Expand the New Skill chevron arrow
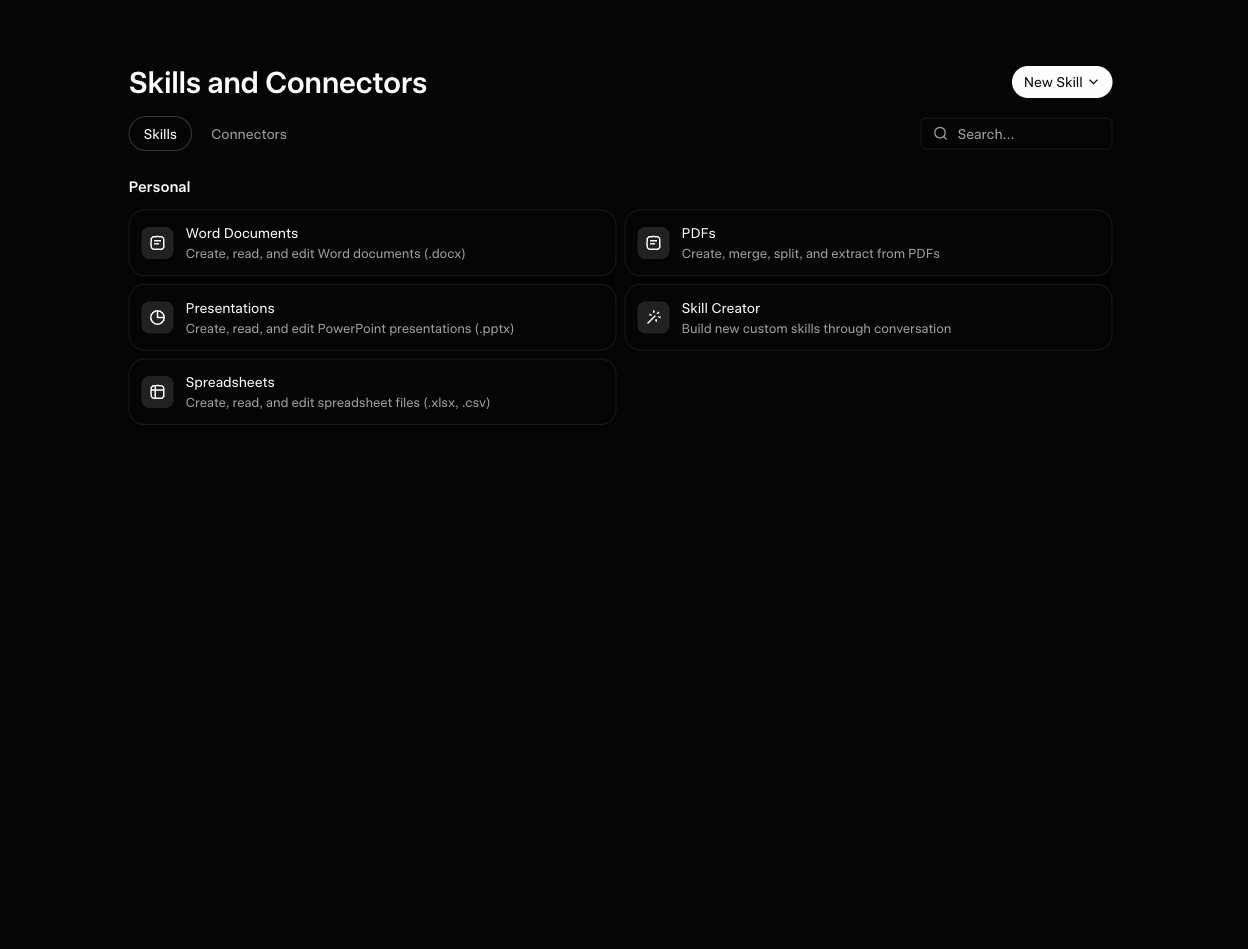The image size is (1248, 949). click(x=1094, y=82)
